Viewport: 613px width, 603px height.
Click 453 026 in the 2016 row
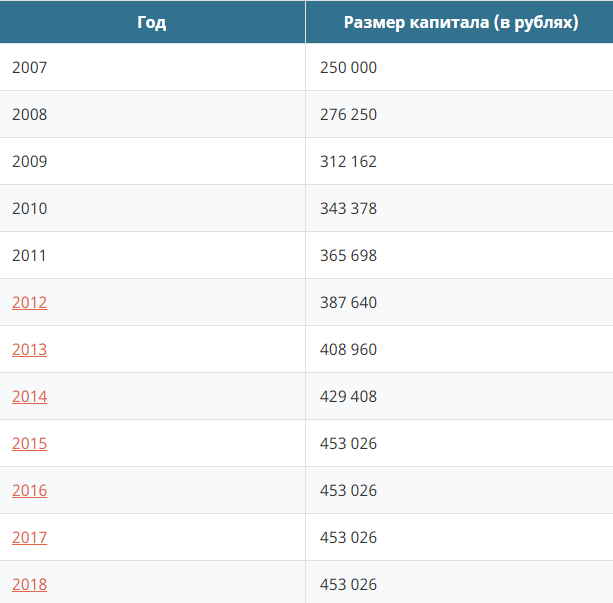tap(348, 490)
